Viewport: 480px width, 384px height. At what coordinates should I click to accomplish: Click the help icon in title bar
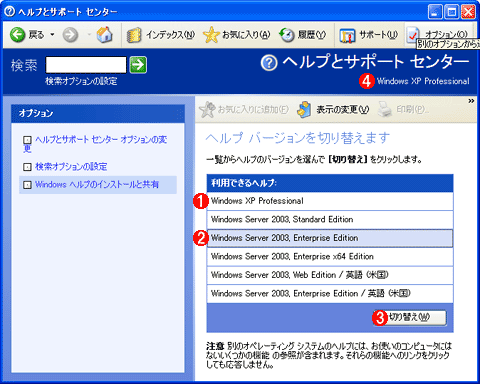click(9, 11)
